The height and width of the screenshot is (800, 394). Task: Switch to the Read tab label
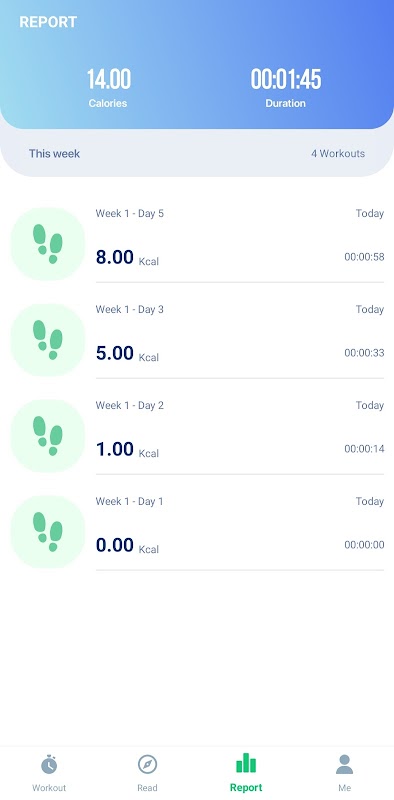tap(147, 788)
